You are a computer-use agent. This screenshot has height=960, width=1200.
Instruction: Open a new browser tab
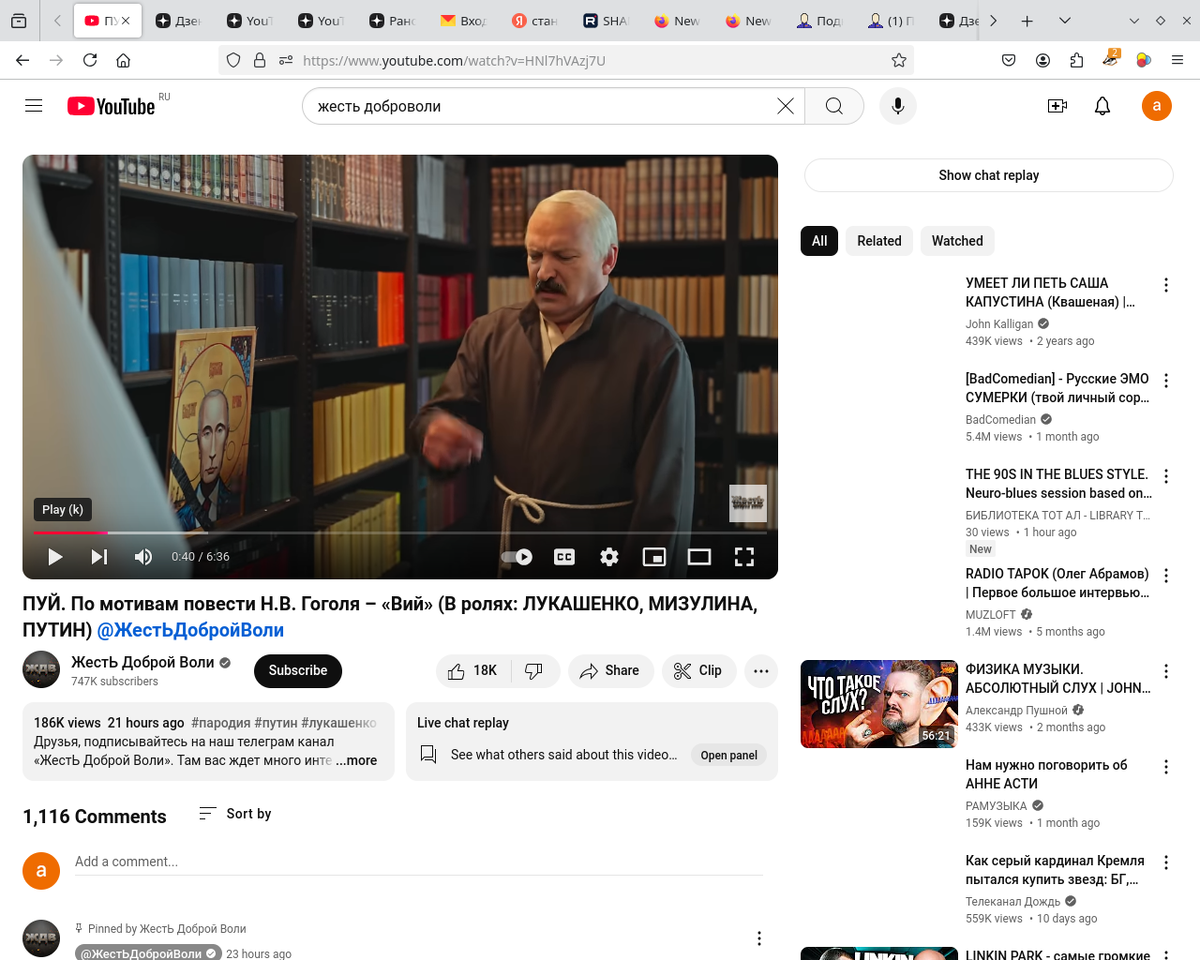click(x=1027, y=20)
